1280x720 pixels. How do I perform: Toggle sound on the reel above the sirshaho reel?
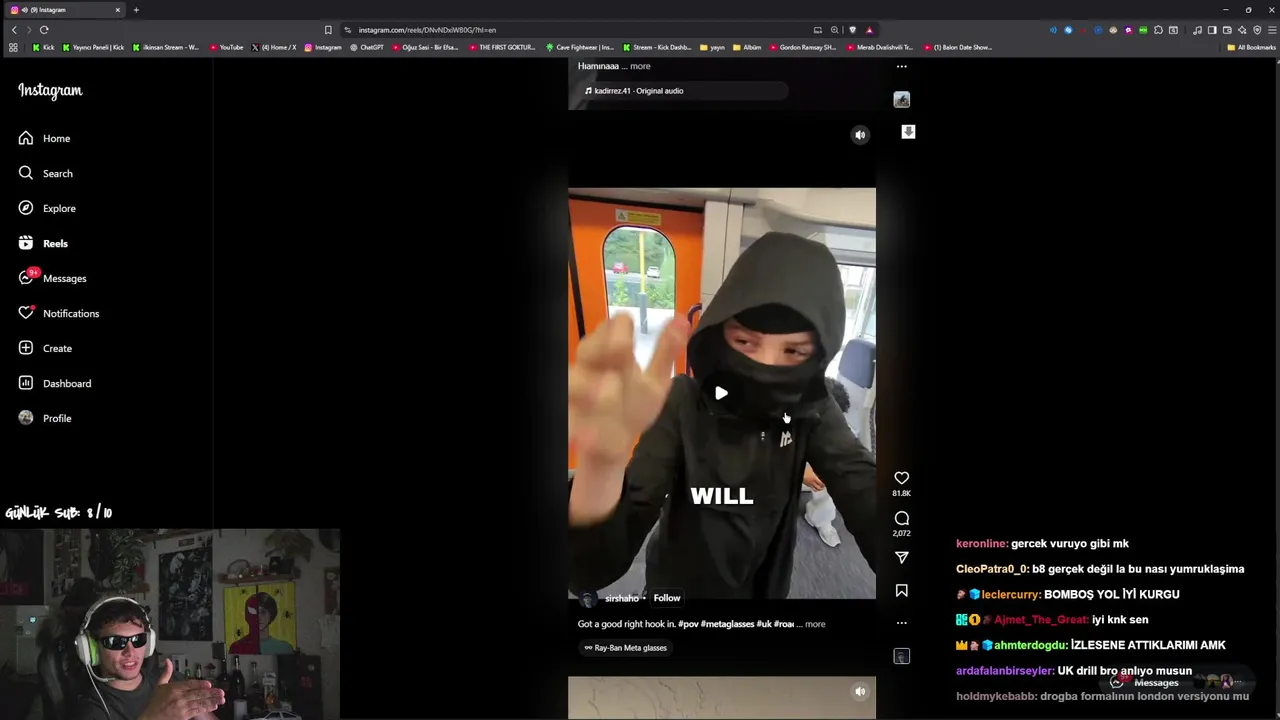click(860, 135)
